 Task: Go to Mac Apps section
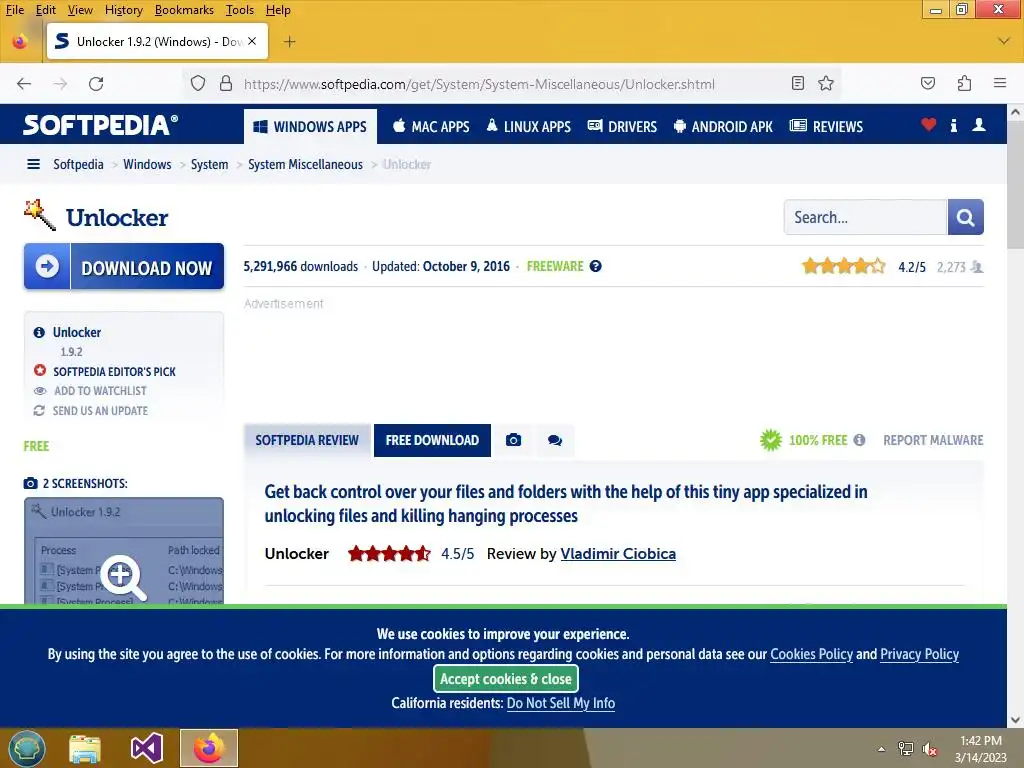(431, 127)
